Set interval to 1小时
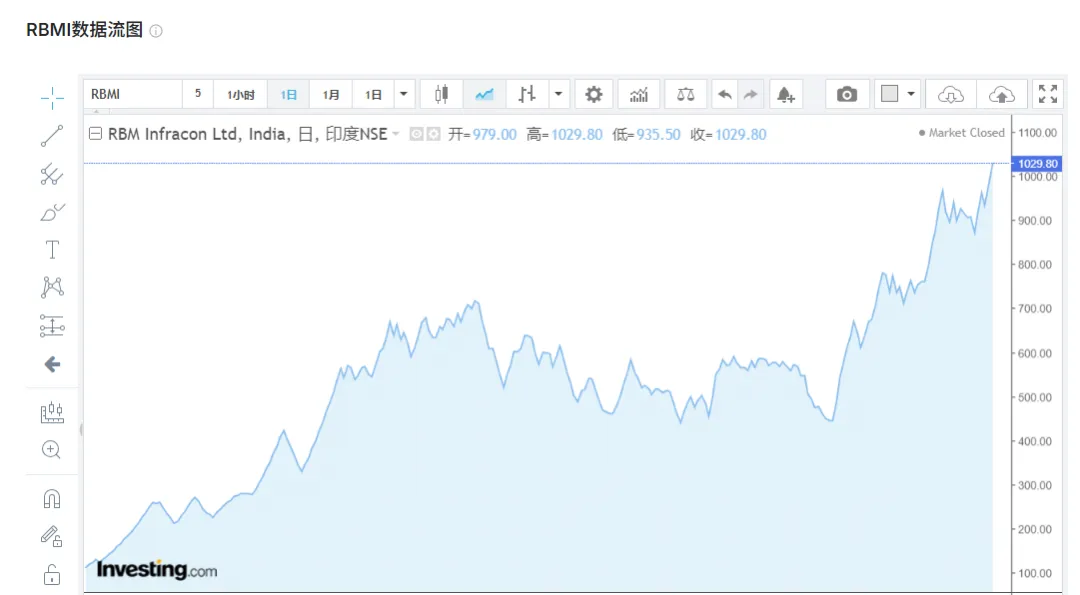The width and height of the screenshot is (1080, 595). pos(240,94)
